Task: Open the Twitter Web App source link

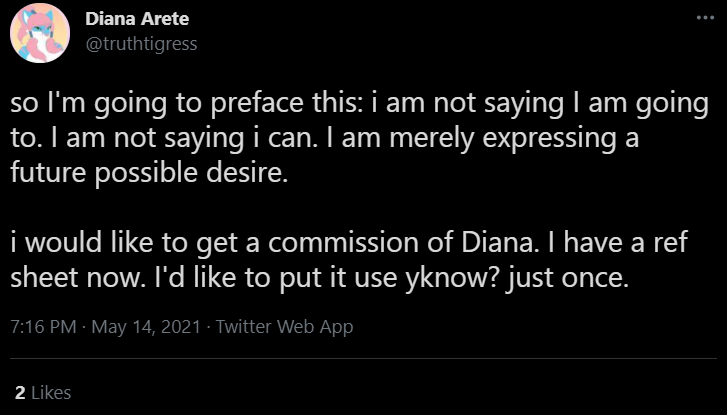Action: pos(285,327)
